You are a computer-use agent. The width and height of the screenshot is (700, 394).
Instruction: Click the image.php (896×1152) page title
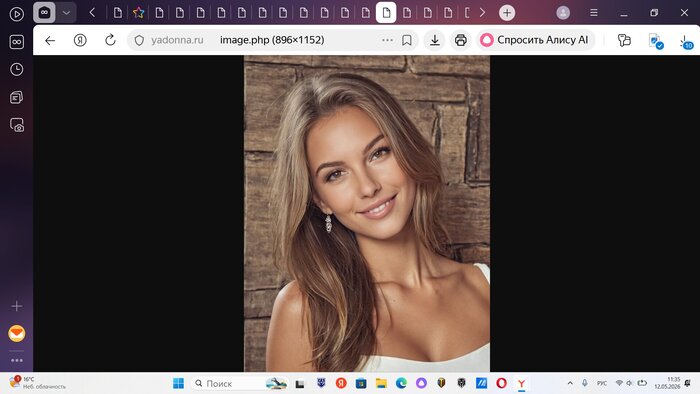[272, 40]
